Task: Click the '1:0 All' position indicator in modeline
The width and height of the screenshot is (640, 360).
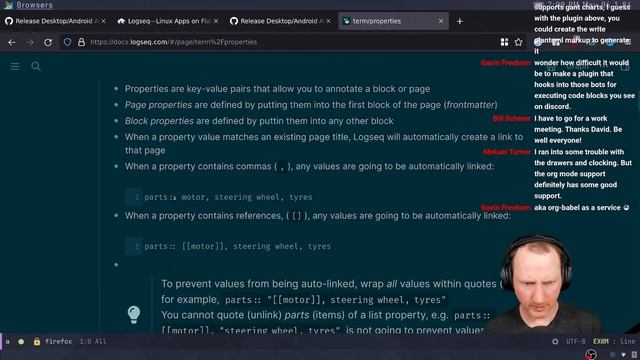Action: coord(93,342)
